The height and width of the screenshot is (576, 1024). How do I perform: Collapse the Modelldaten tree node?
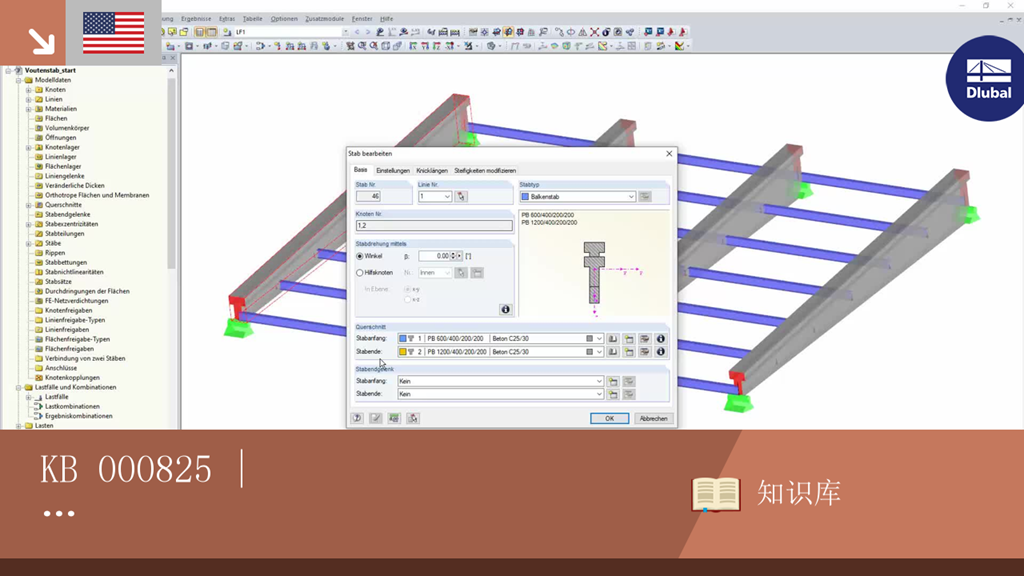19,80
